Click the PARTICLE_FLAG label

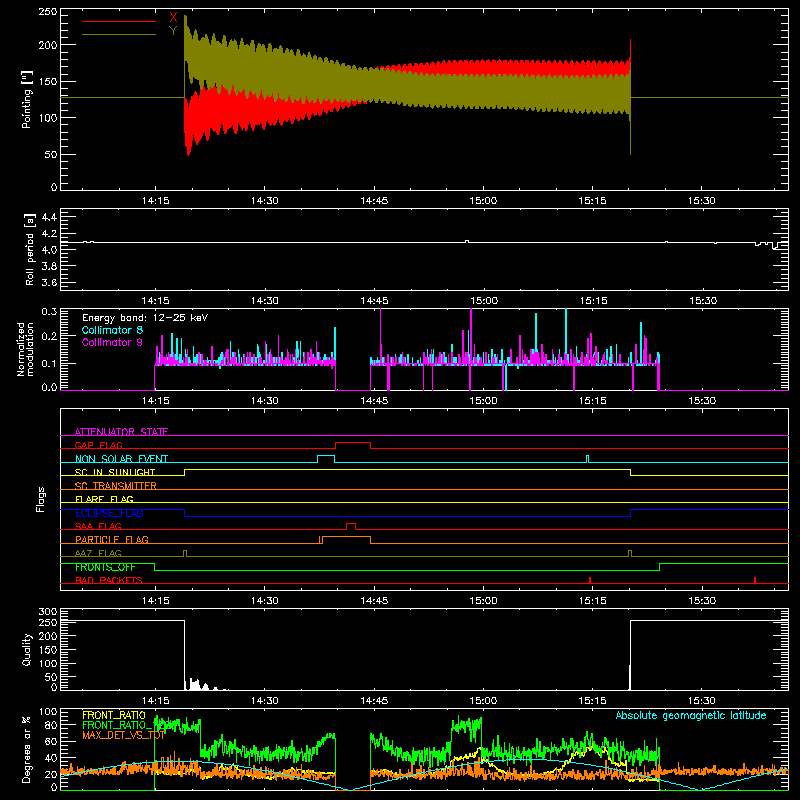pyautogui.click(x=112, y=539)
